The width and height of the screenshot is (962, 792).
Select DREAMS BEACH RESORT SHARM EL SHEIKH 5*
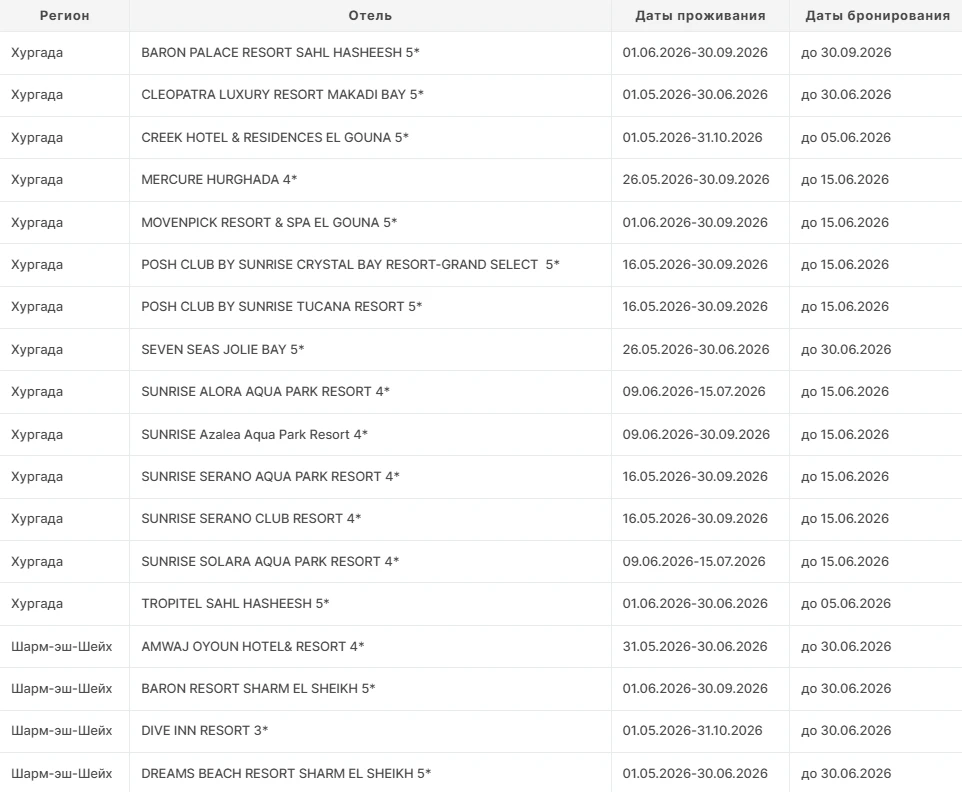(x=286, y=774)
